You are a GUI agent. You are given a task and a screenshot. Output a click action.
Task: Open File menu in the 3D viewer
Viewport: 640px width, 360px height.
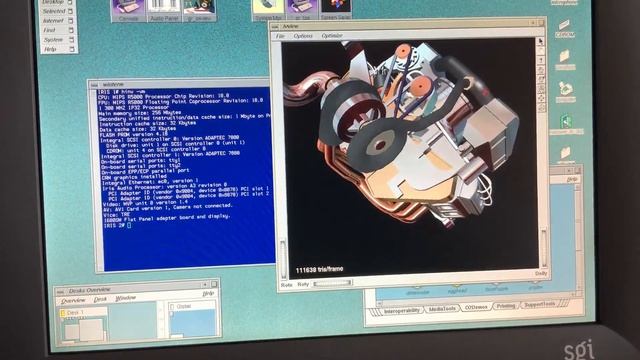click(x=280, y=36)
